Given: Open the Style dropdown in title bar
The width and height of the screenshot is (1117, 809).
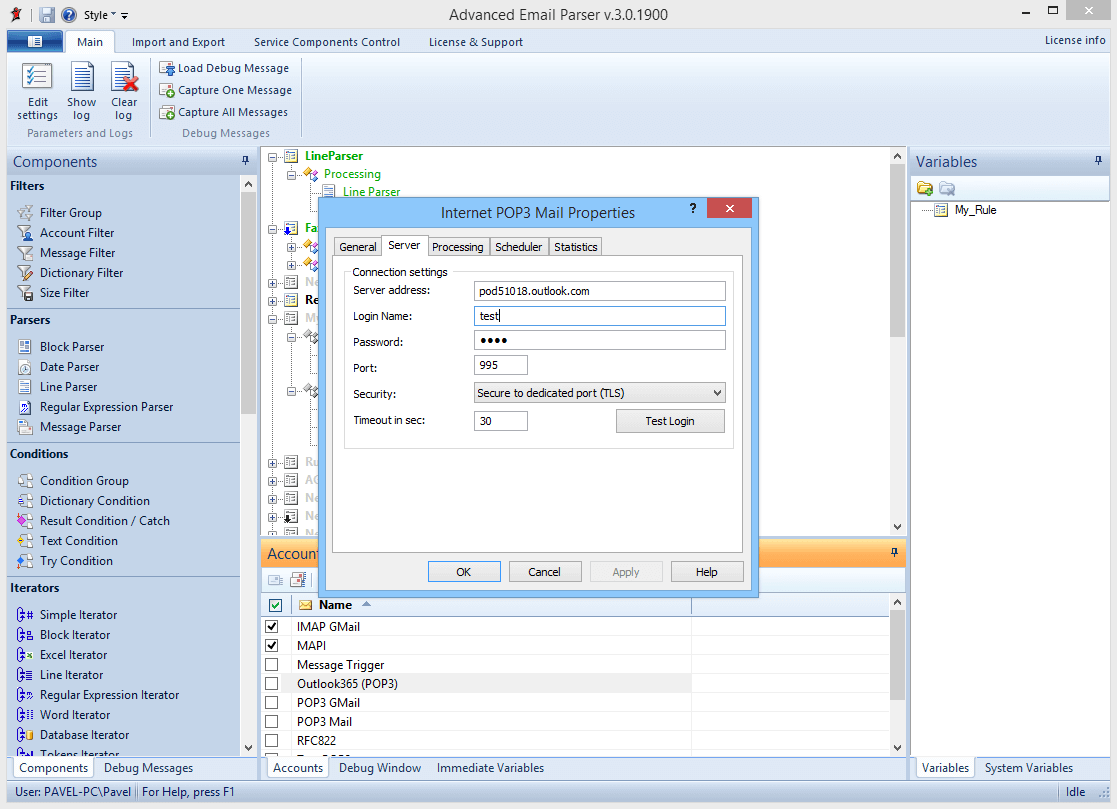Looking at the screenshot, I should click(100, 15).
